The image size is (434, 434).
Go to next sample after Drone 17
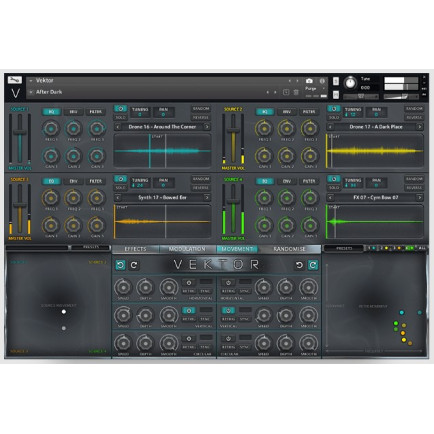[x=420, y=127]
